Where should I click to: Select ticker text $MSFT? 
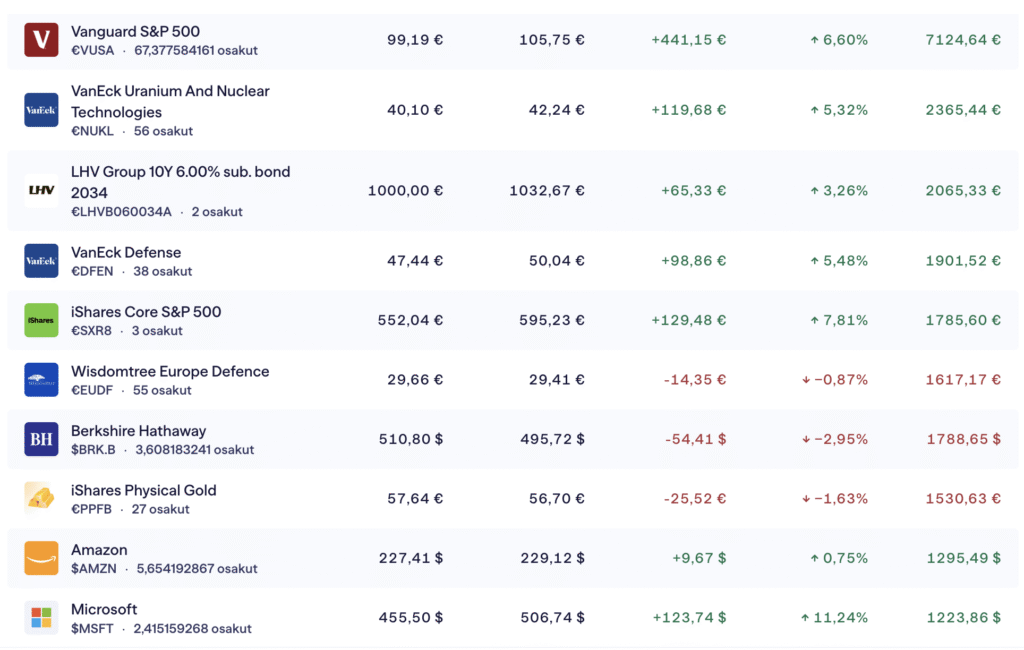click(x=91, y=628)
